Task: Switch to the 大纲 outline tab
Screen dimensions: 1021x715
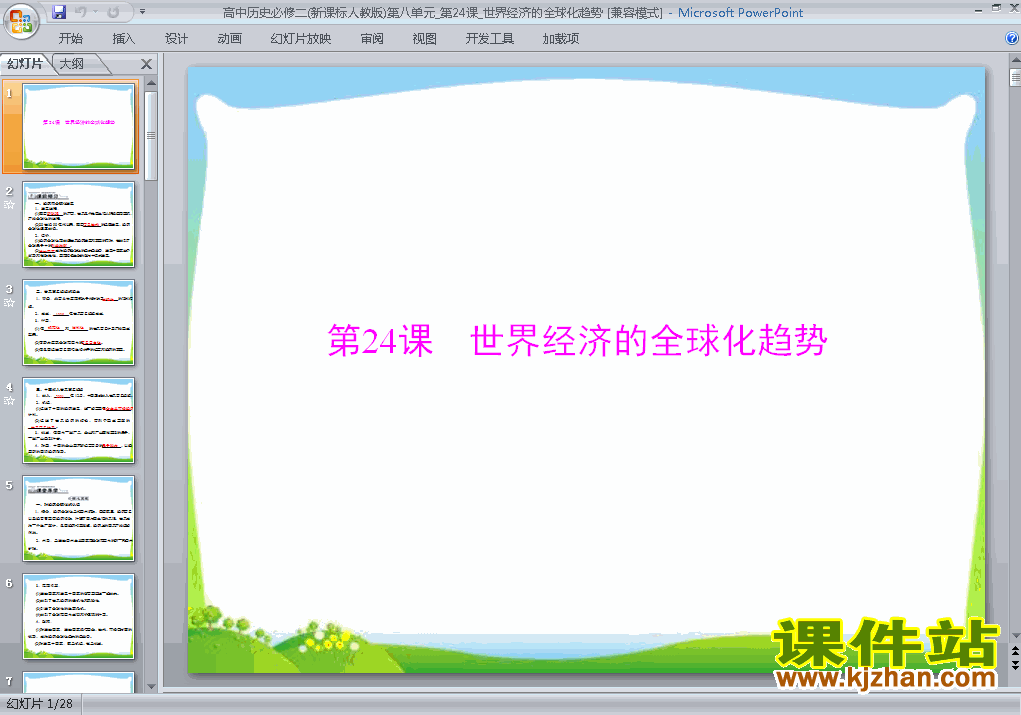Action: pos(72,64)
